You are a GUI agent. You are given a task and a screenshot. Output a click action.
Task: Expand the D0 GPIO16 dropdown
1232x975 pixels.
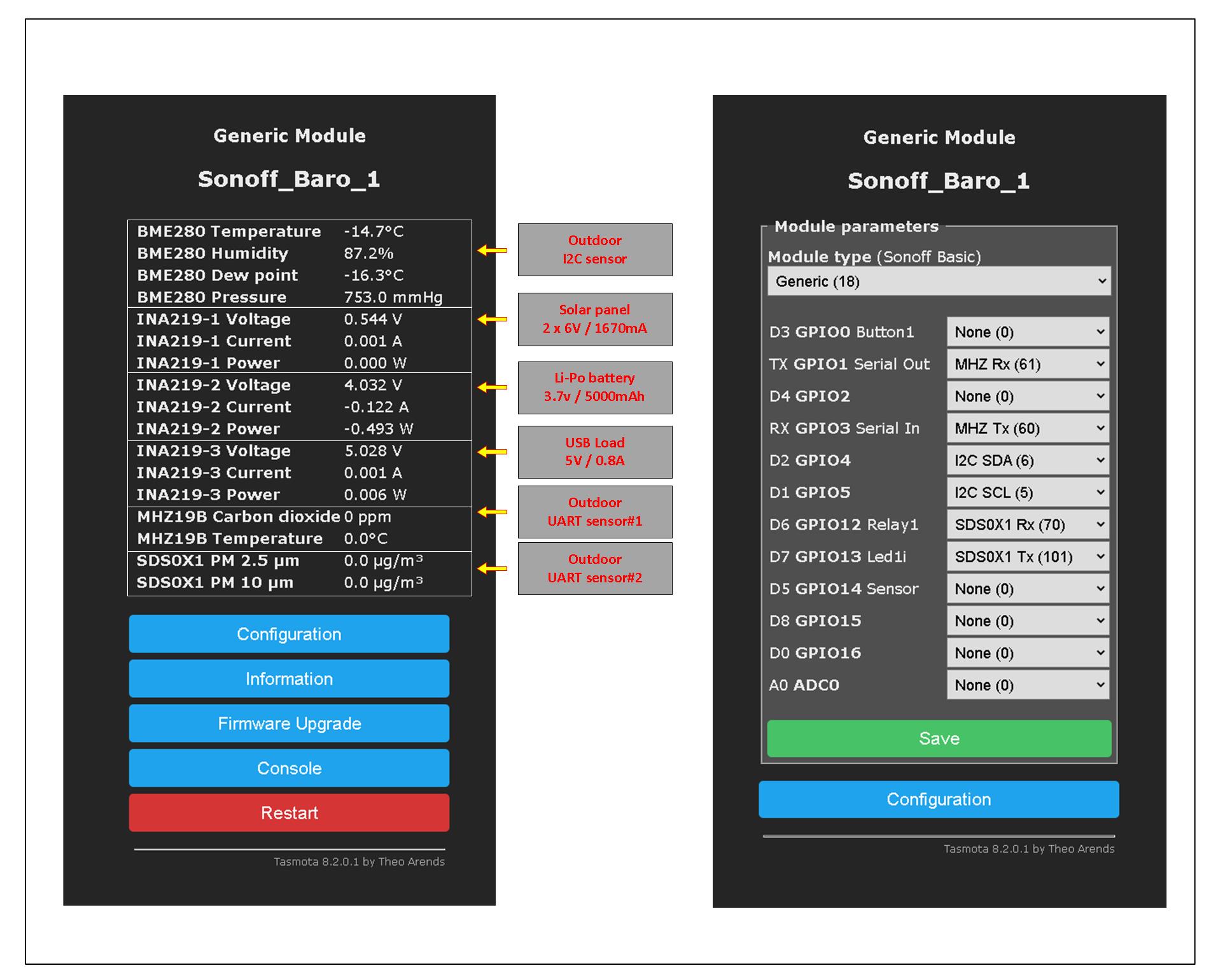[x=1027, y=653]
